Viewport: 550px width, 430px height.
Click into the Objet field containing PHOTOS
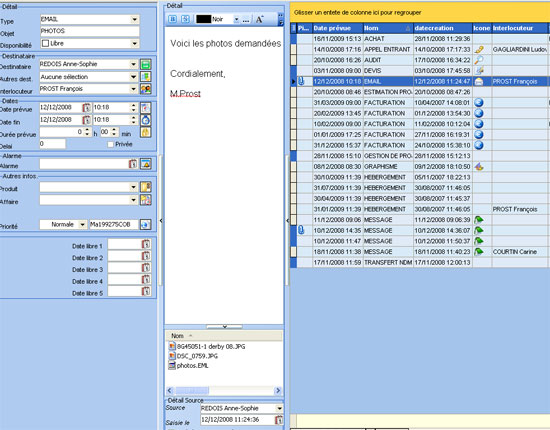click(x=90, y=31)
